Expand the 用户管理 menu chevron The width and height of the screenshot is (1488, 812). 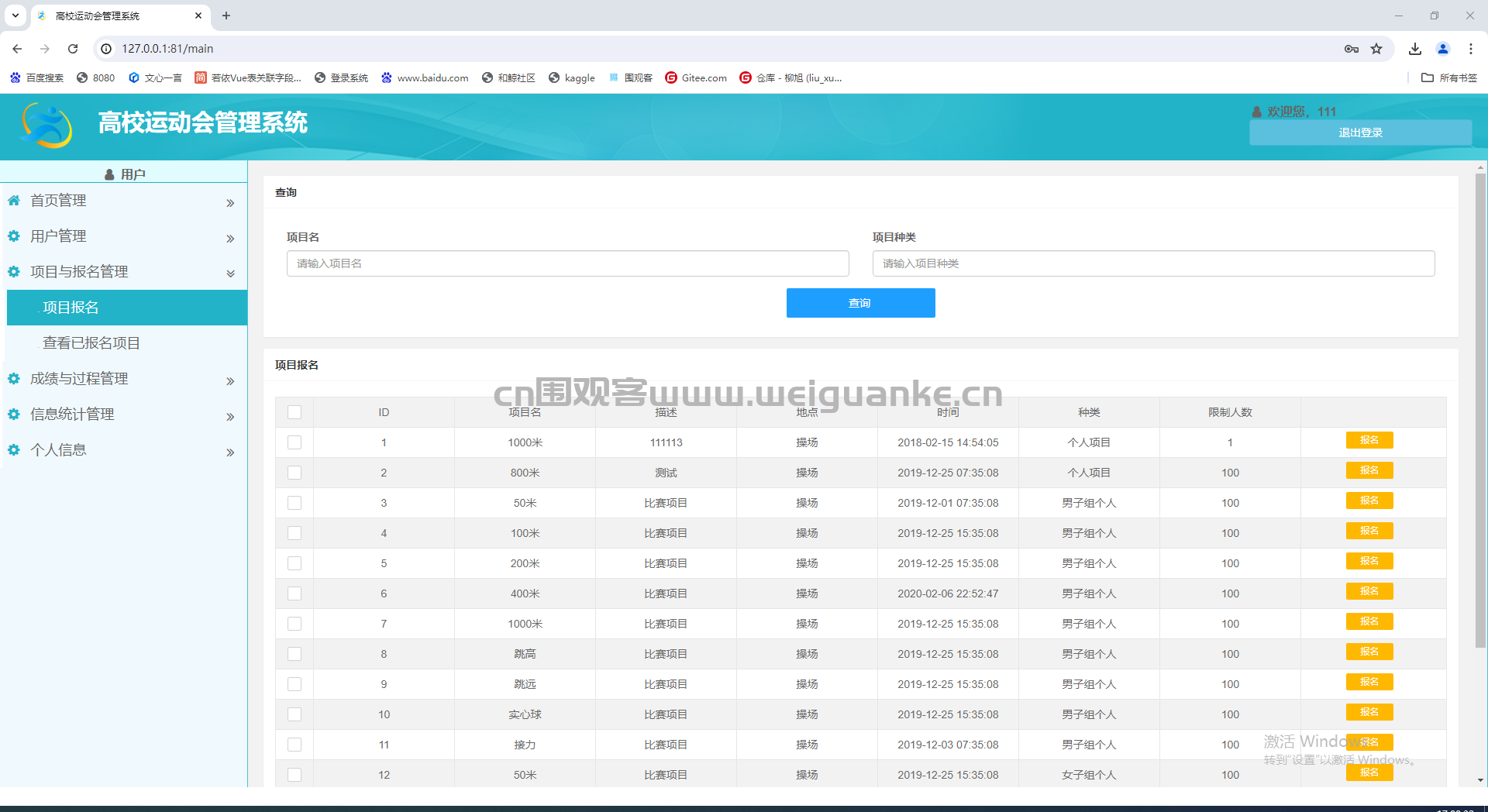pos(230,239)
